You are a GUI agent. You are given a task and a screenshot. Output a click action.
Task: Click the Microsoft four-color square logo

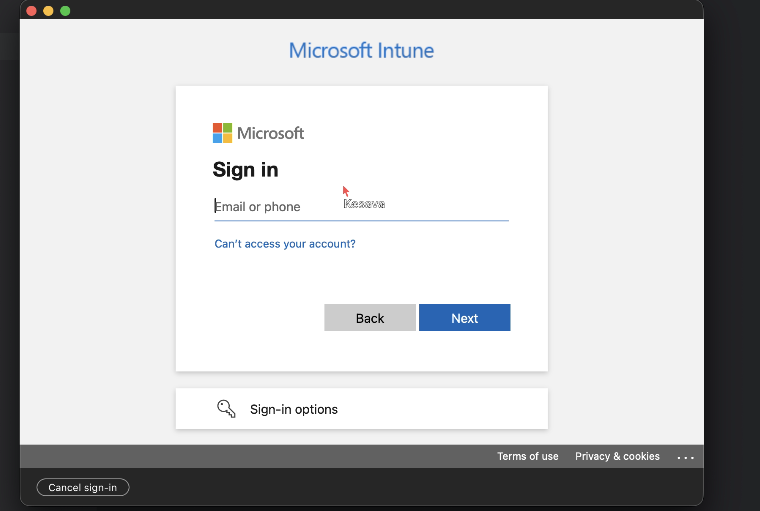click(222, 133)
